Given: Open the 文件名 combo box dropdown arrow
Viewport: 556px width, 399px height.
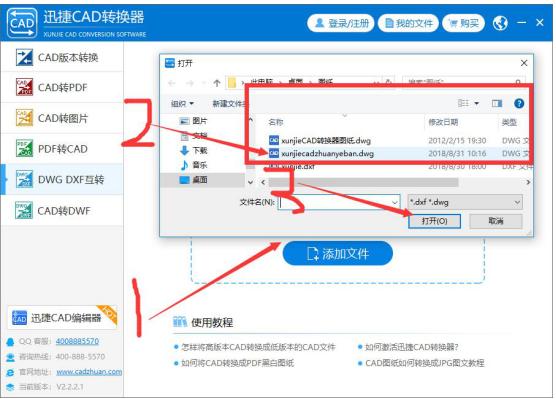Looking at the screenshot, I should (394, 202).
